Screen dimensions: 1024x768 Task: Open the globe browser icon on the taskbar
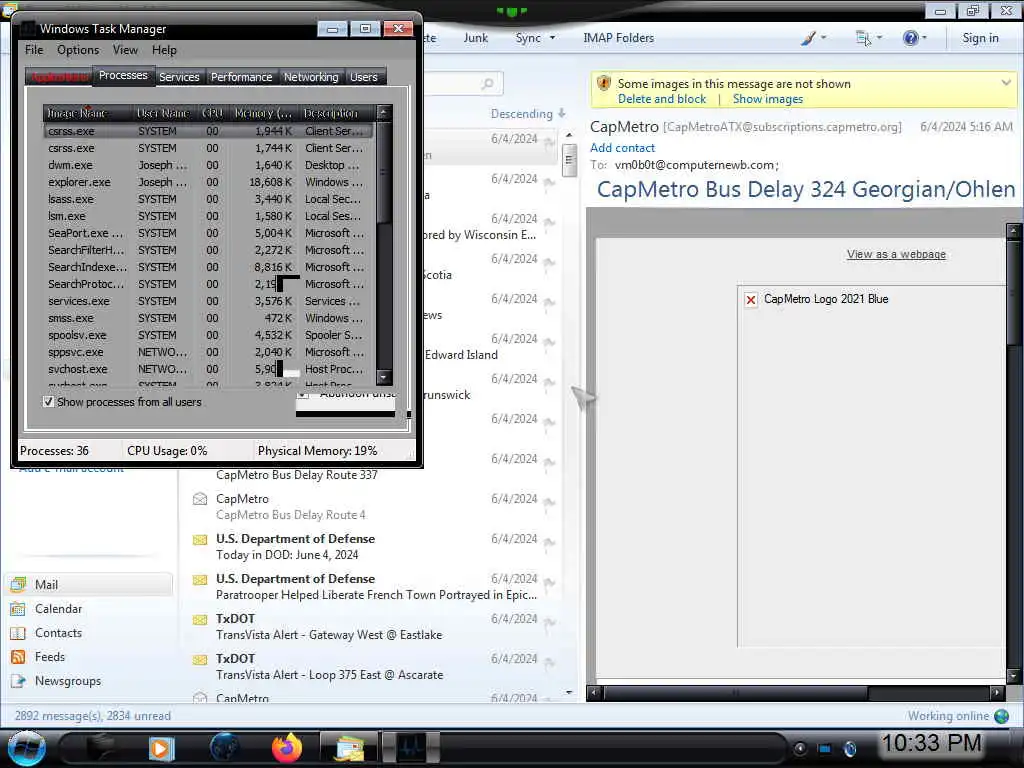pos(224,748)
